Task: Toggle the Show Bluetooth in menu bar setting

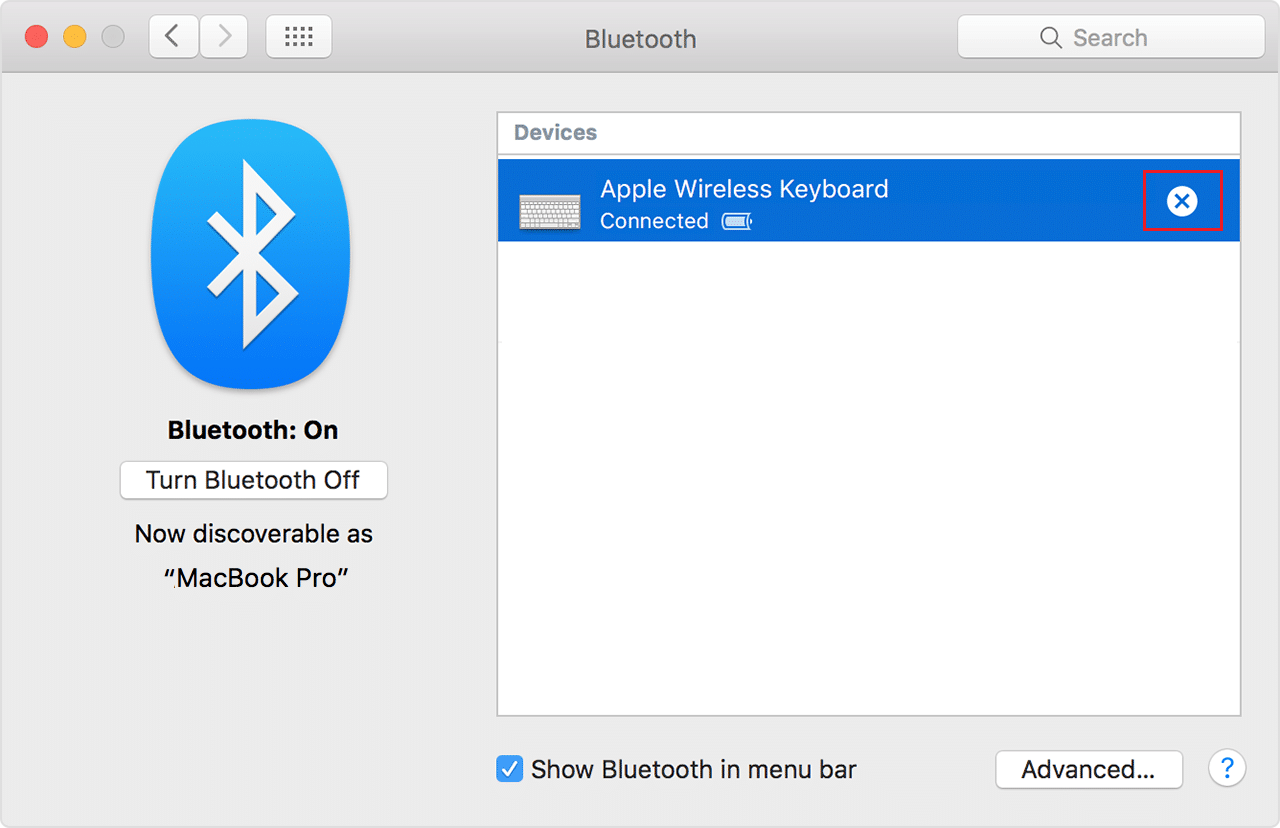Action: click(x=510, y=769)
